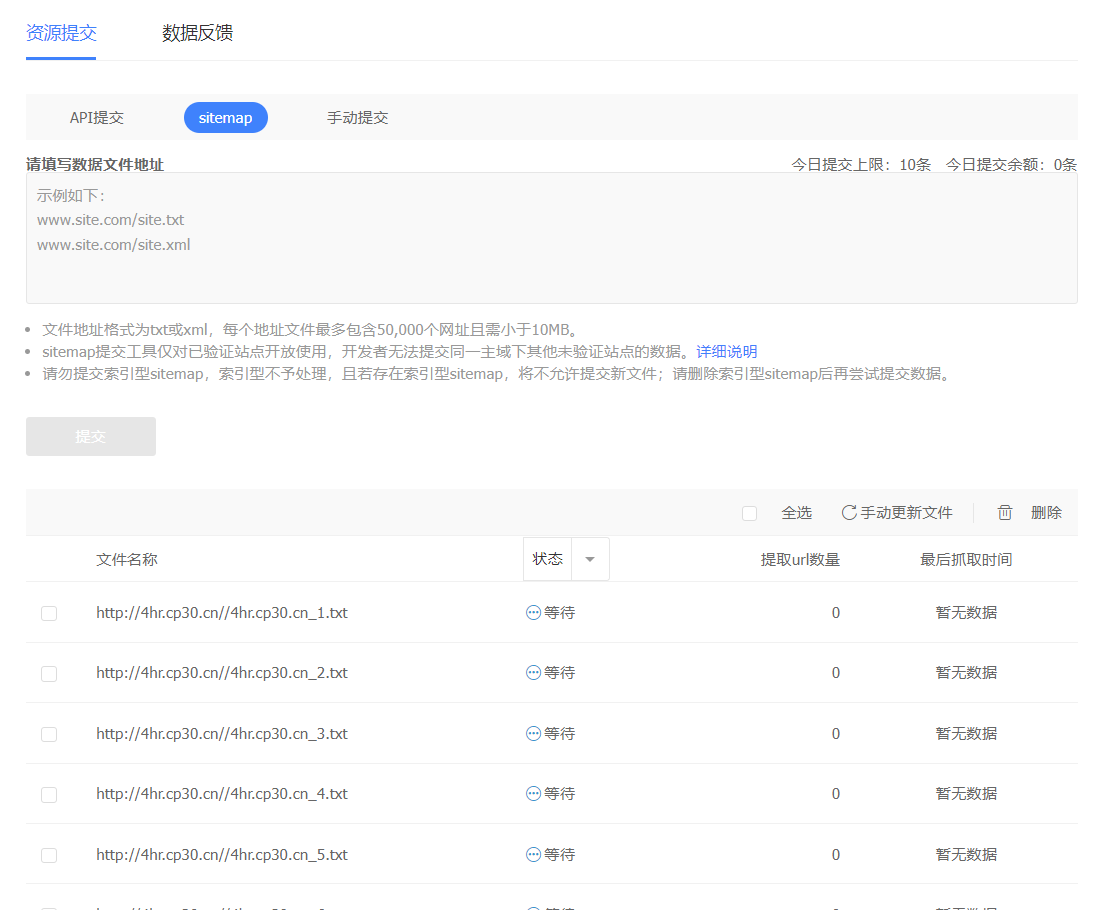The width and height of the screenshot is (1101, 910).
Task: Check the checkbox for 4hr.cp30.cn_1.txt
Action: [x=49, y=613]
